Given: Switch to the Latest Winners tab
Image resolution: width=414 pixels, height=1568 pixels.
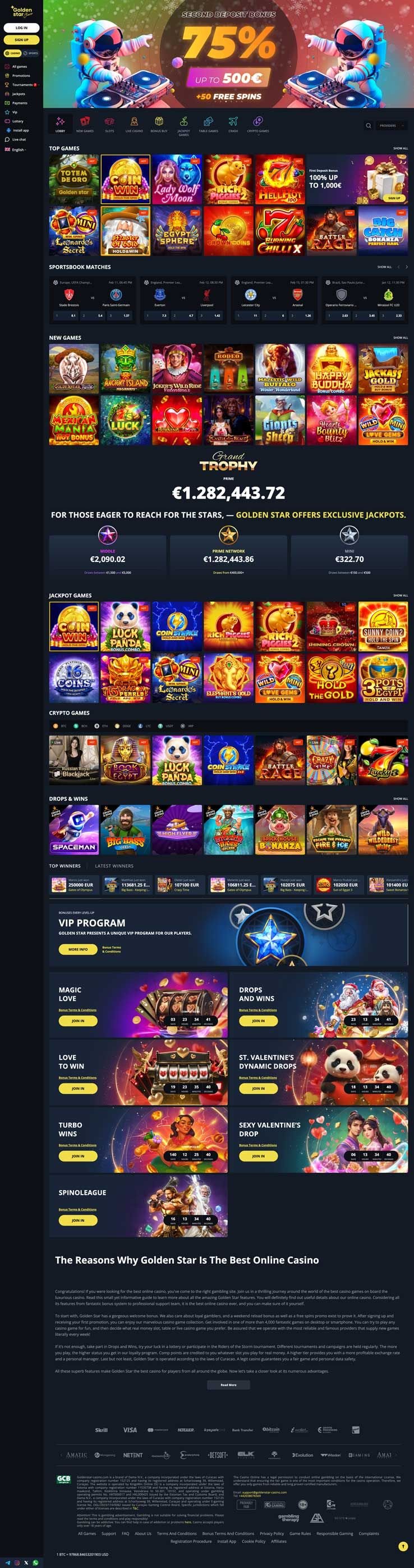Looking at the screenshot, I should coord(114,866).
